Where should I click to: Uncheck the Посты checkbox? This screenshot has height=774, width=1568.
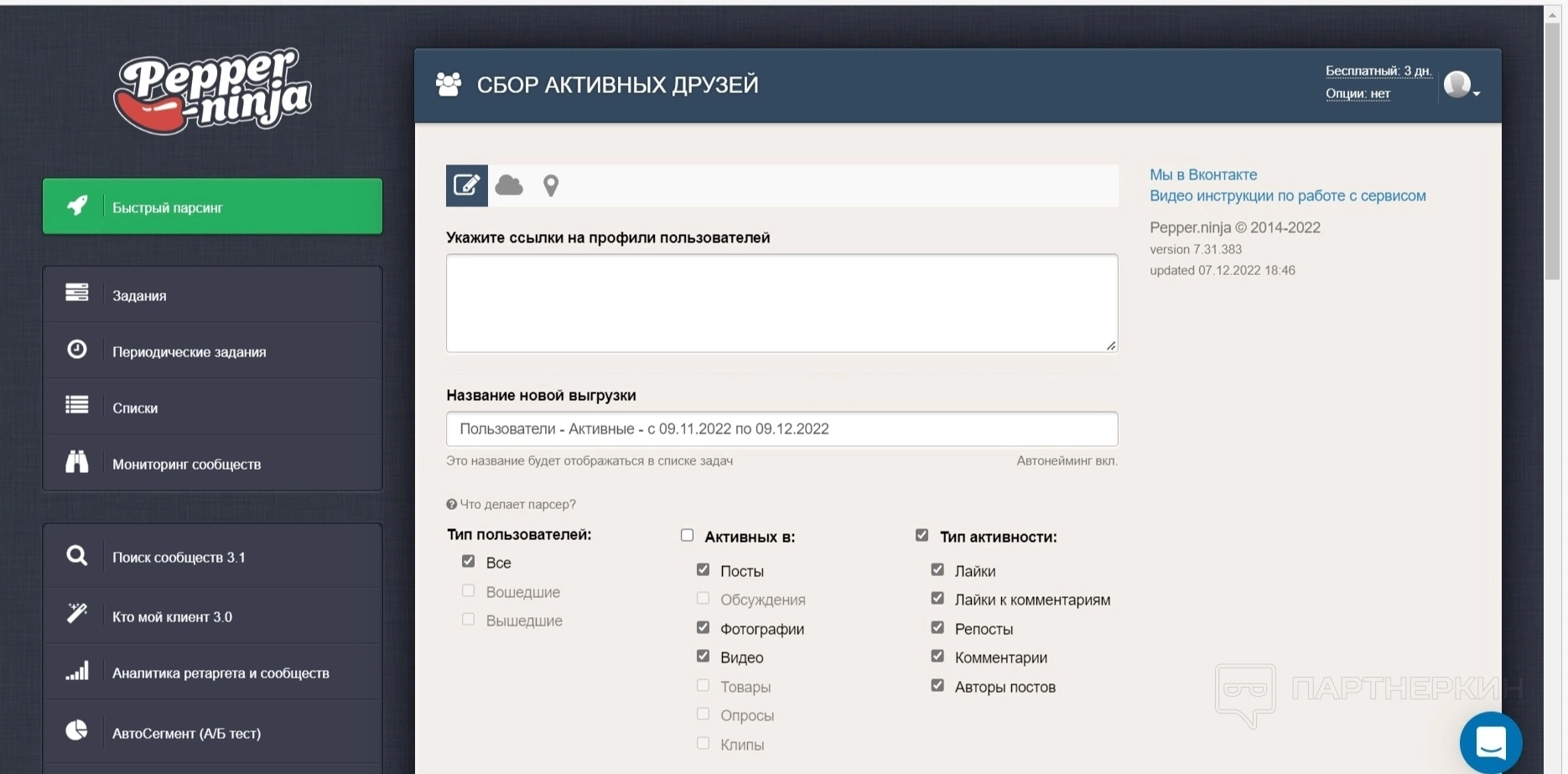click(x=703, y=569)
